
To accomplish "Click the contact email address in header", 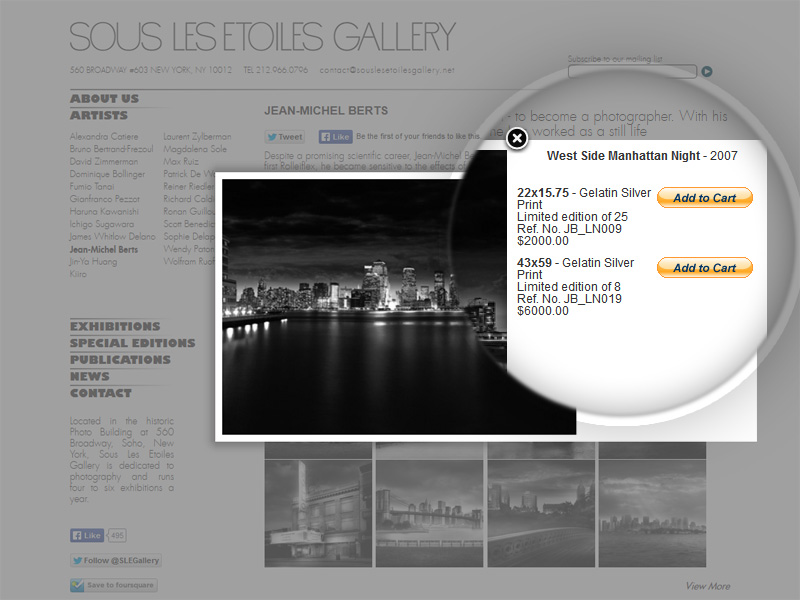I will pos(387,70).
